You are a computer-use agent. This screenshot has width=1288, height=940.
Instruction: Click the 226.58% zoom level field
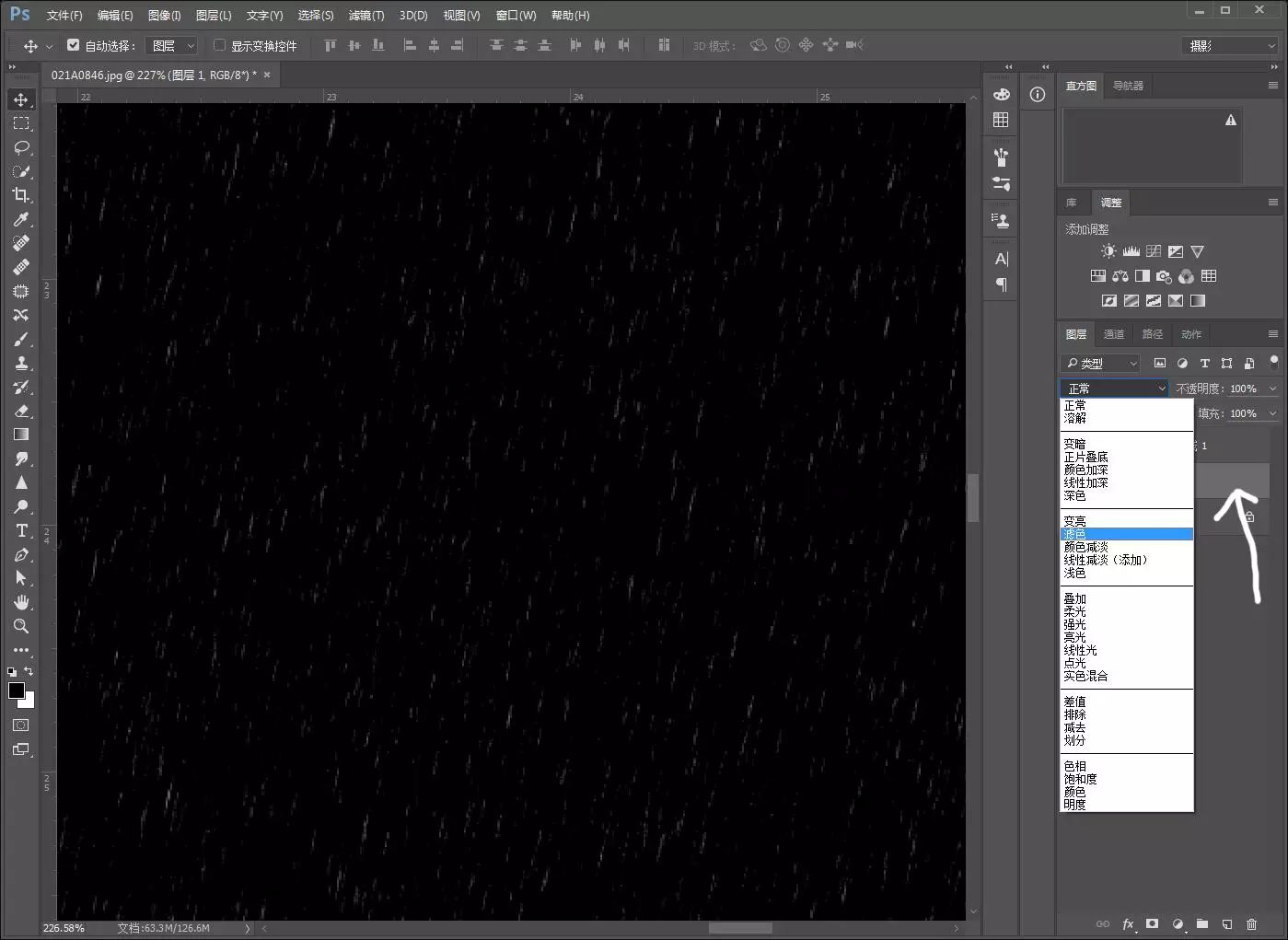(64, 928)
